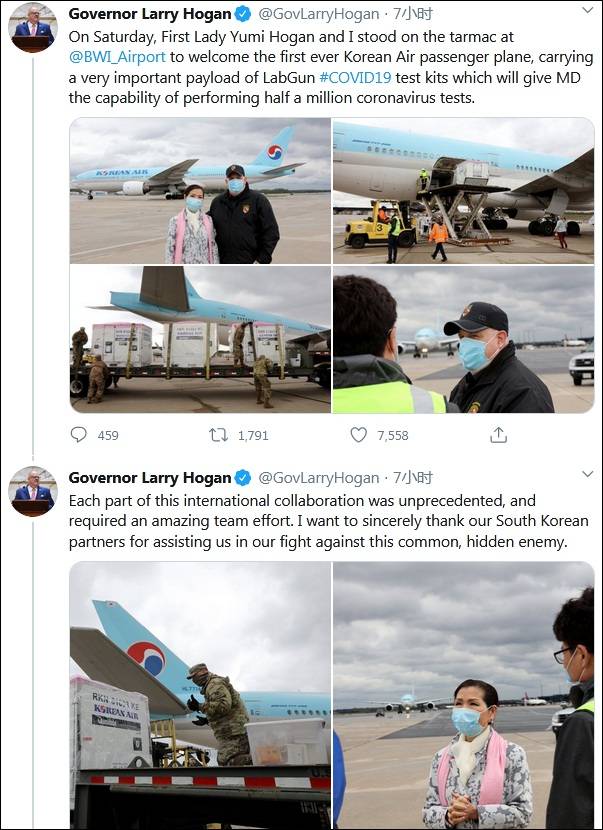Open the photo of the woman in the pink scarf

coord(463,695)
